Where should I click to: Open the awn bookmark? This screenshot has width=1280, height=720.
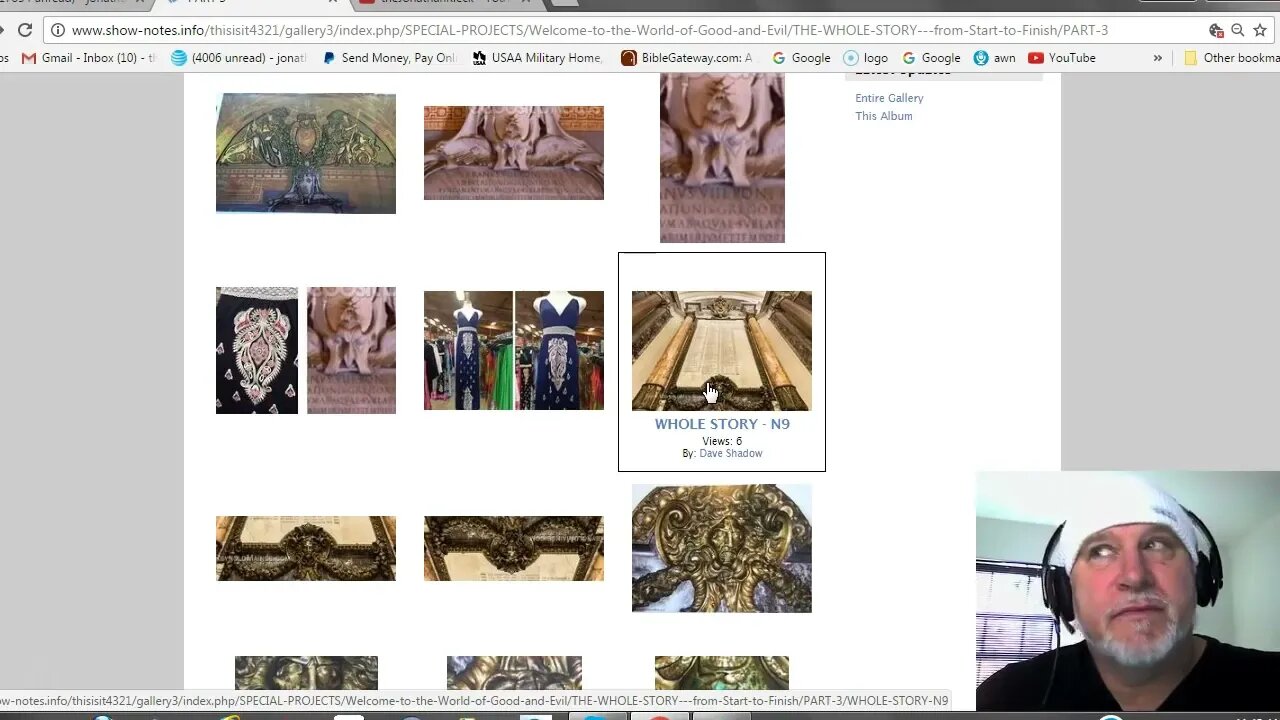coord(994,58)
